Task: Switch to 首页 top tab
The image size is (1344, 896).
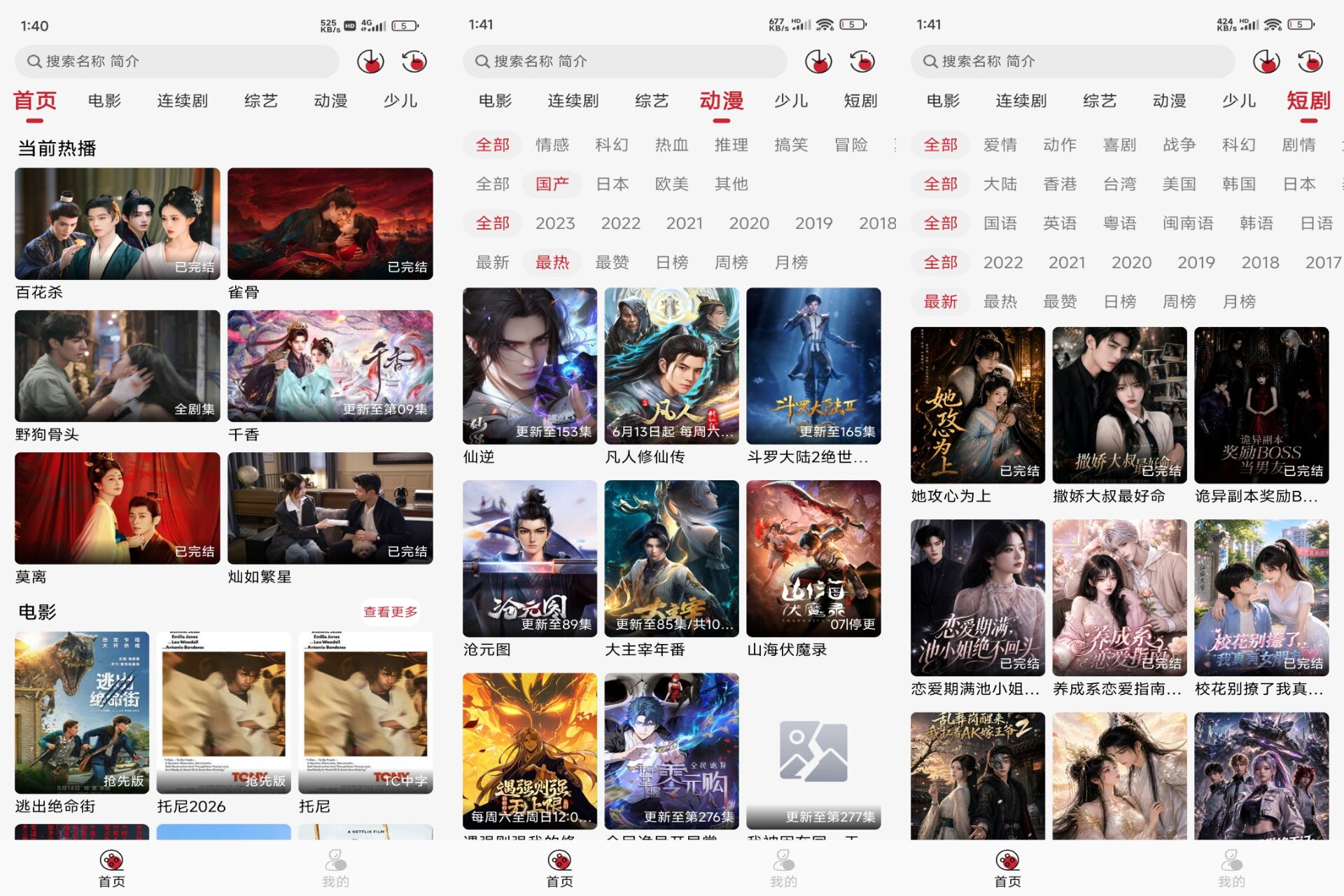Action: pyautogui.click(x=35, y=101)
